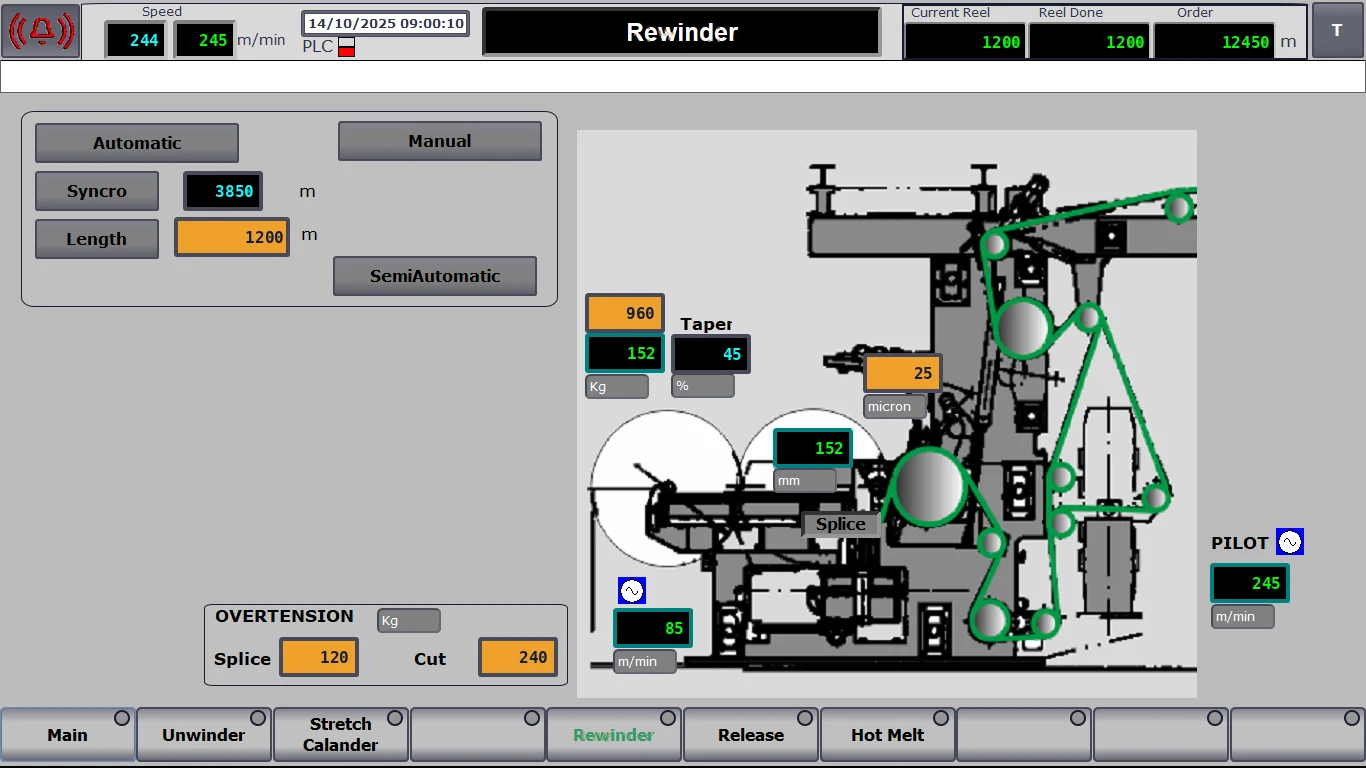Click the T button in top corner
Viewport: 1366px width, 768px height.
click(x=1337, y=31)
